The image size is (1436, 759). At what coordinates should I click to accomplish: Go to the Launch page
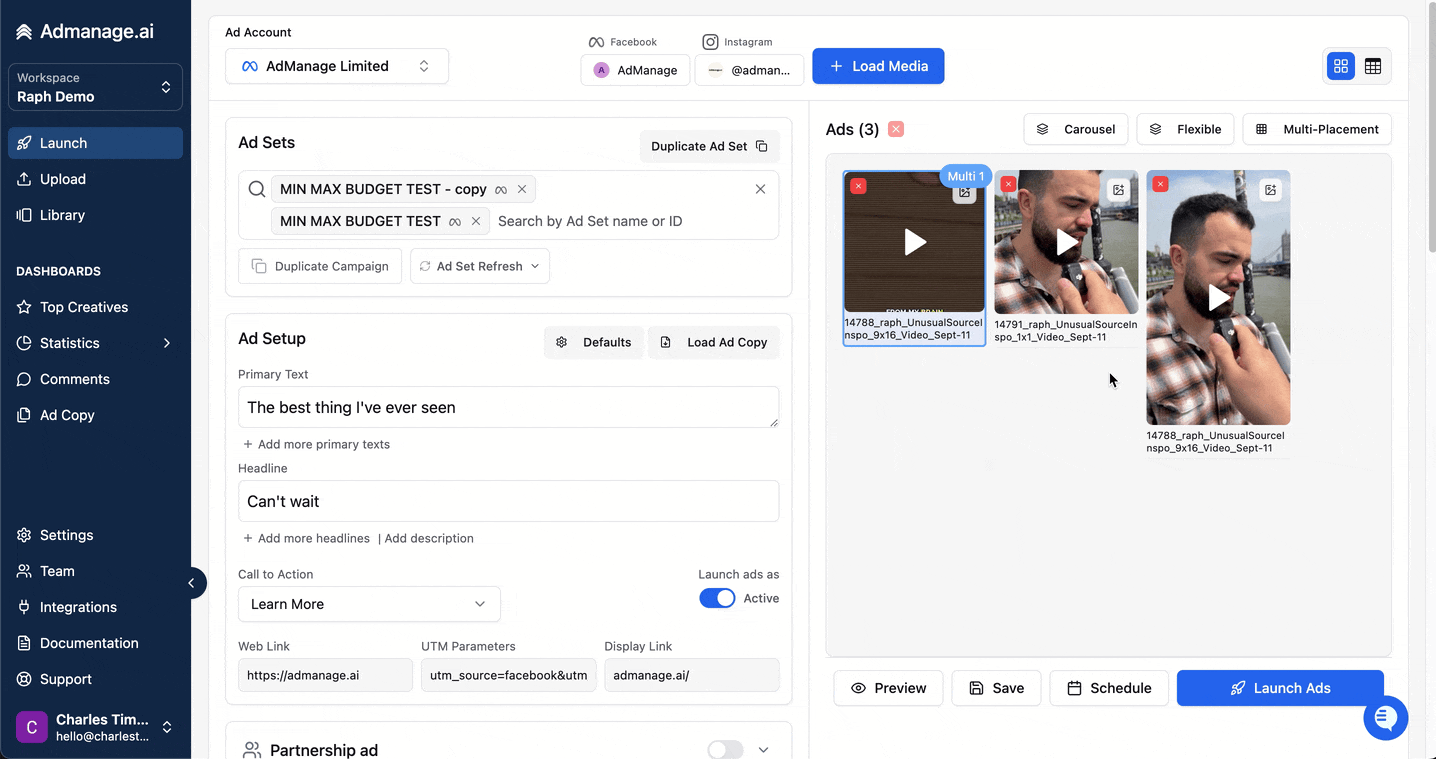(x=95, y=143)
